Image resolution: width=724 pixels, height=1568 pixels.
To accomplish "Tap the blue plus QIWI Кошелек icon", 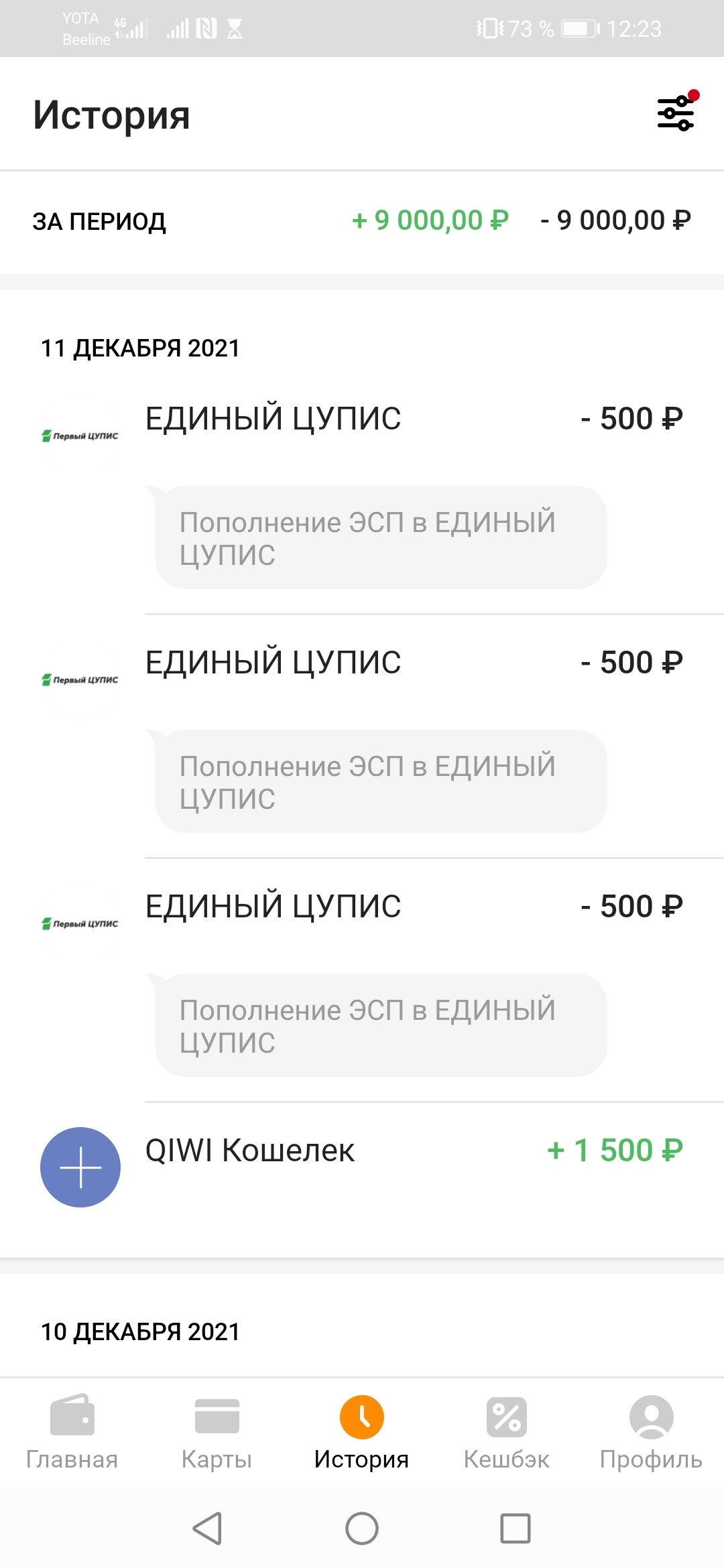I will coord(80,1167).
